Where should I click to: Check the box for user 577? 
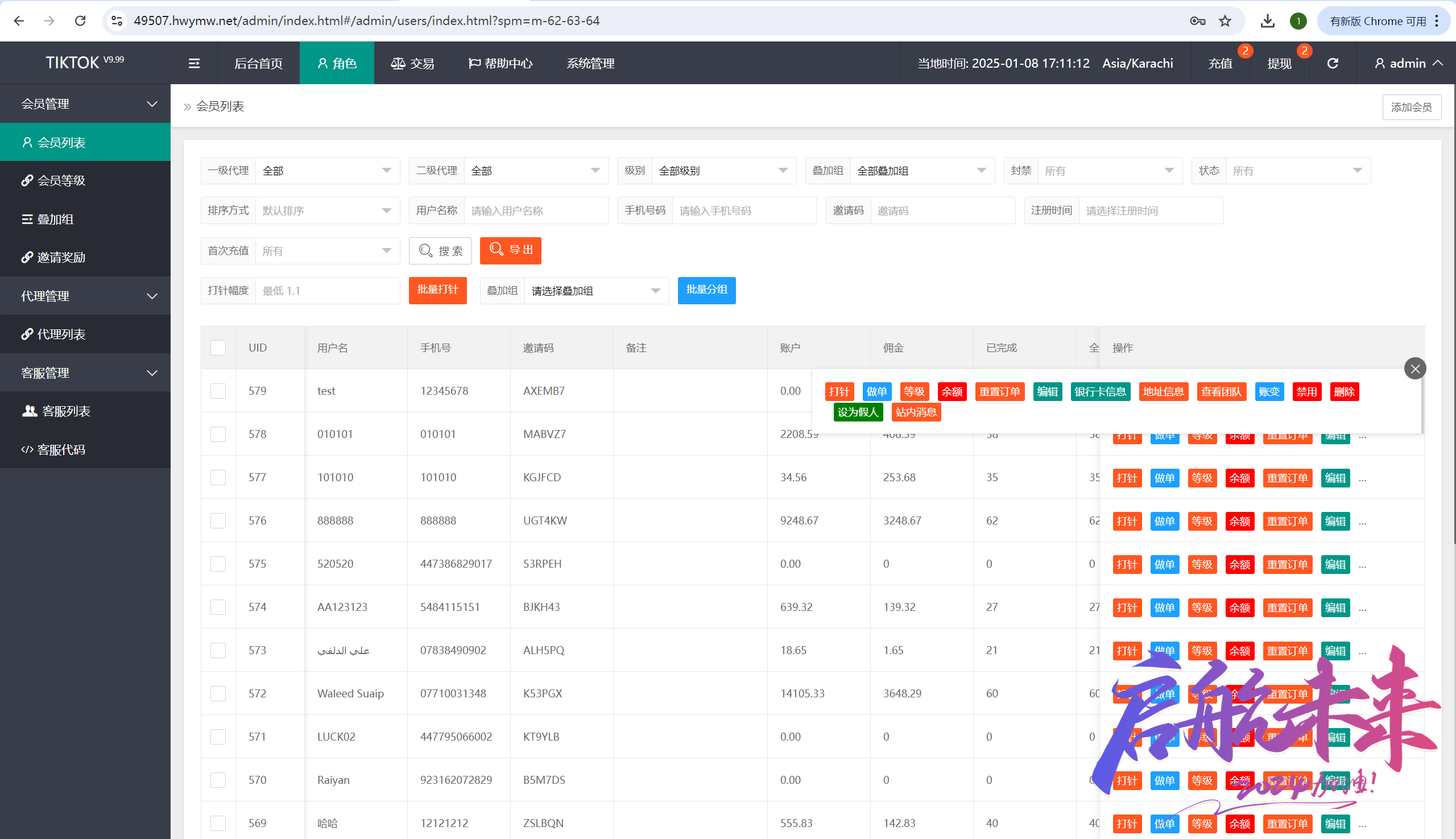pyautogui.click(x=218, y=477)
